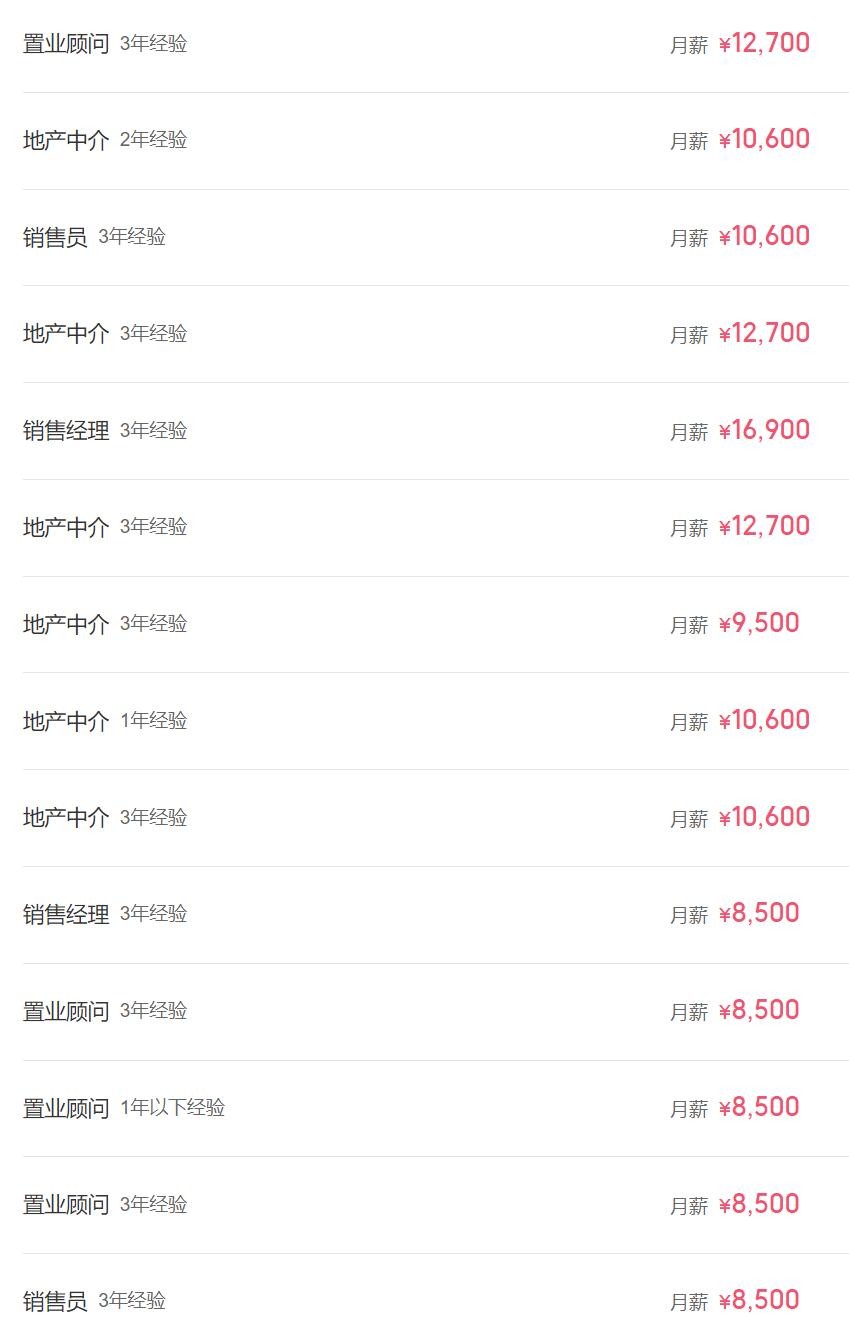Click the ¥16,900 monthly salary figure
The height and width of the screenshot is (1341, 849).
(x=764, y=431)
